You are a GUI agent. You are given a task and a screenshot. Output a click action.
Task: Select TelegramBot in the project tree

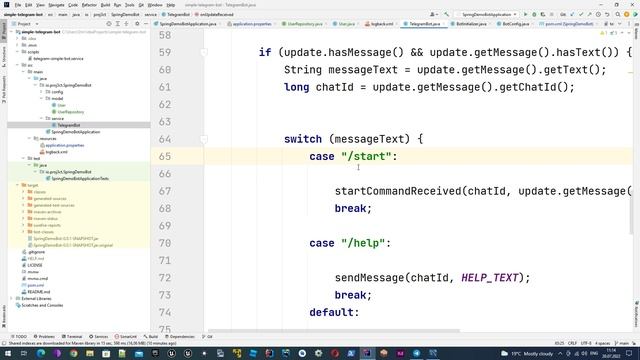(x=68, y=125)
